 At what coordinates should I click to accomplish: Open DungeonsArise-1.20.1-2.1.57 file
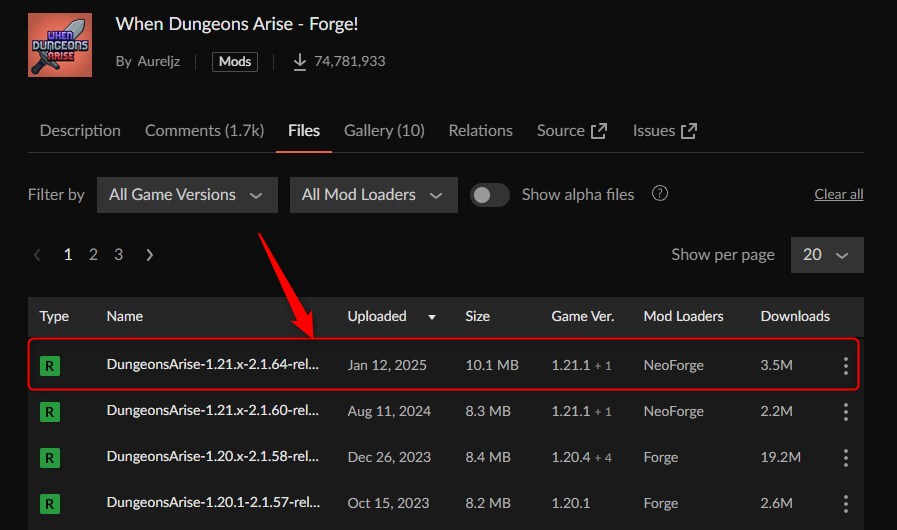[x=213, y=503]
